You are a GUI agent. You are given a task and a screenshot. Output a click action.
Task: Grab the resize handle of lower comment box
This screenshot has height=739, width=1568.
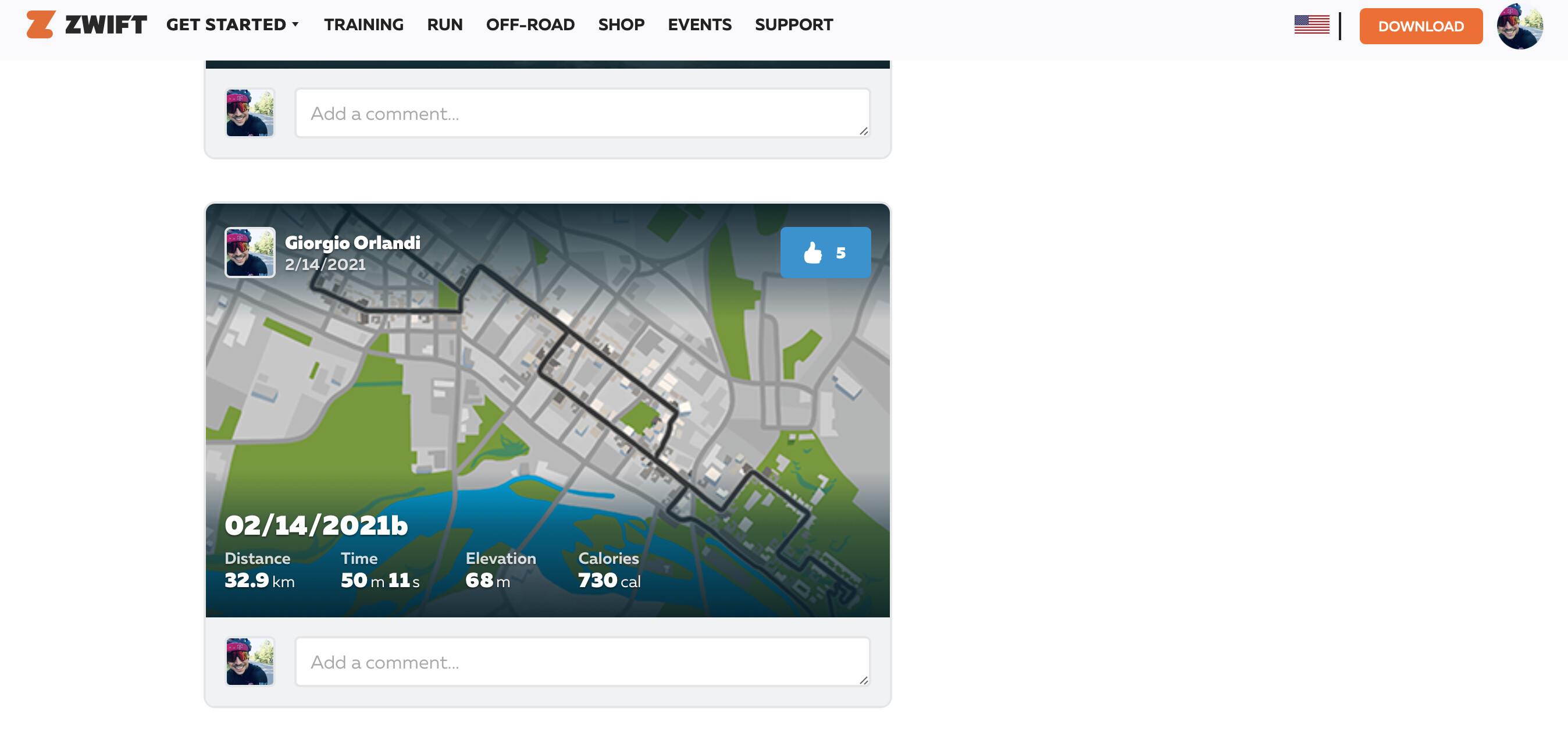click(x=863, y=680)
